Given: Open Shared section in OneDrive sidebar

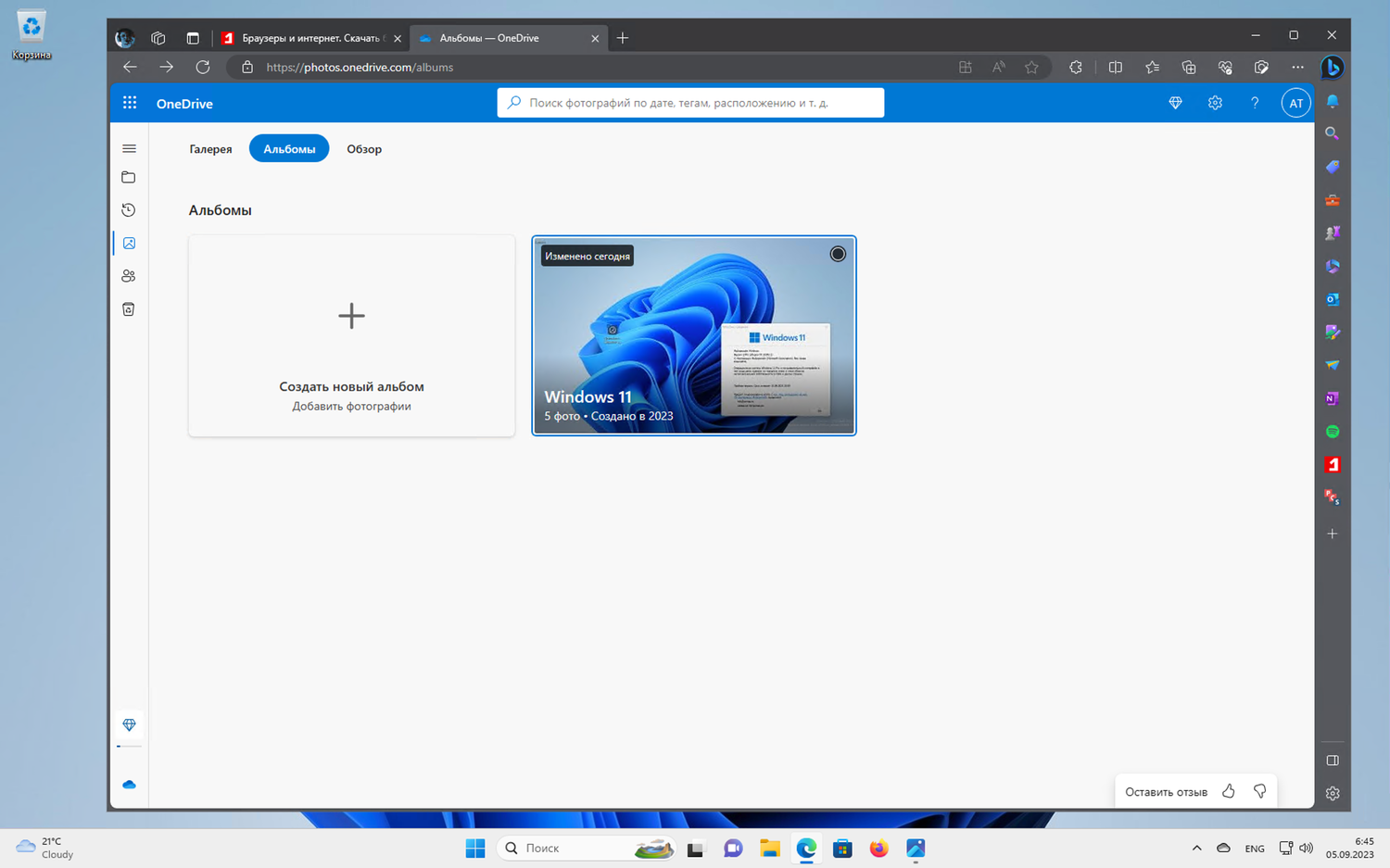Looking at the screenshot, I should (x=129, y=276).
